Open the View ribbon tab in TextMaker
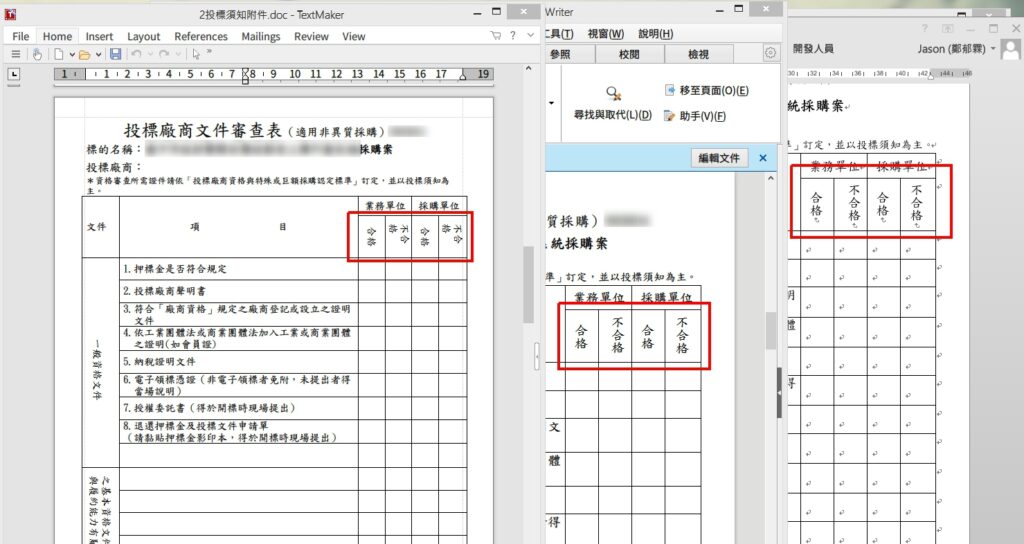 click(x=353, y=37)
